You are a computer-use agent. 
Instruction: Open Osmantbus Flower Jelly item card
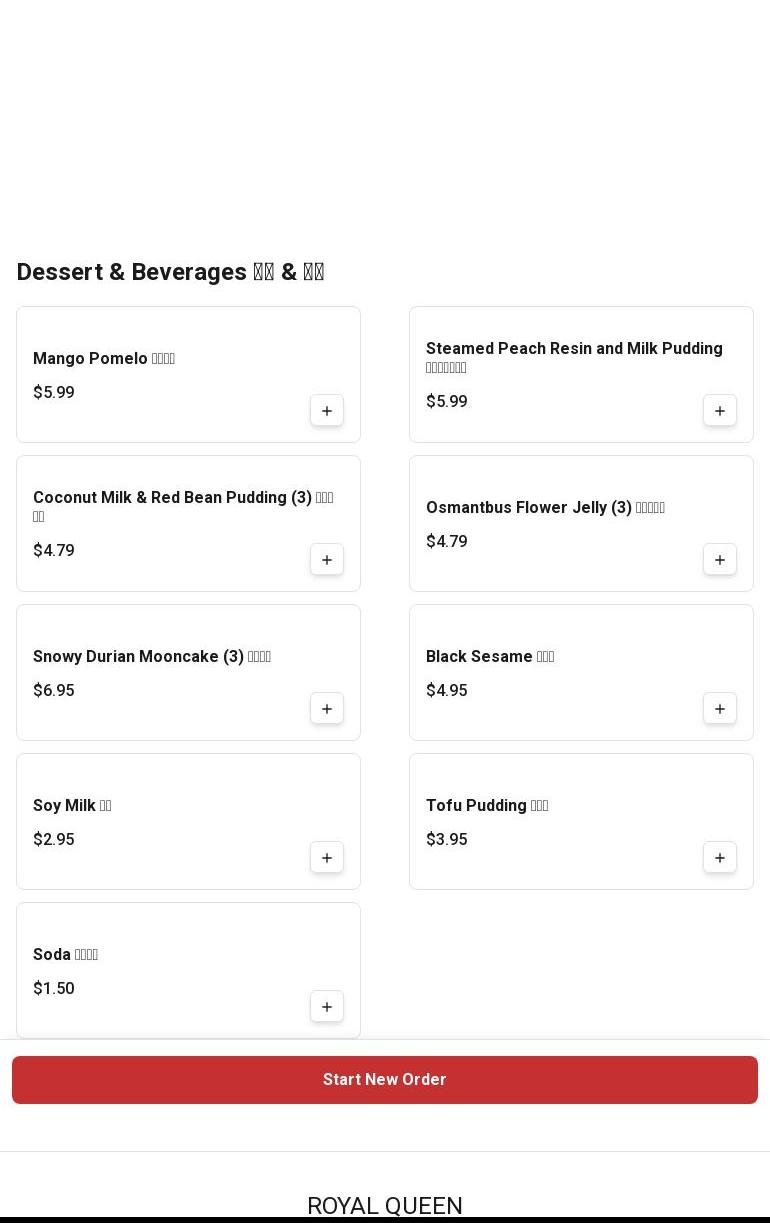pos(560,524)
